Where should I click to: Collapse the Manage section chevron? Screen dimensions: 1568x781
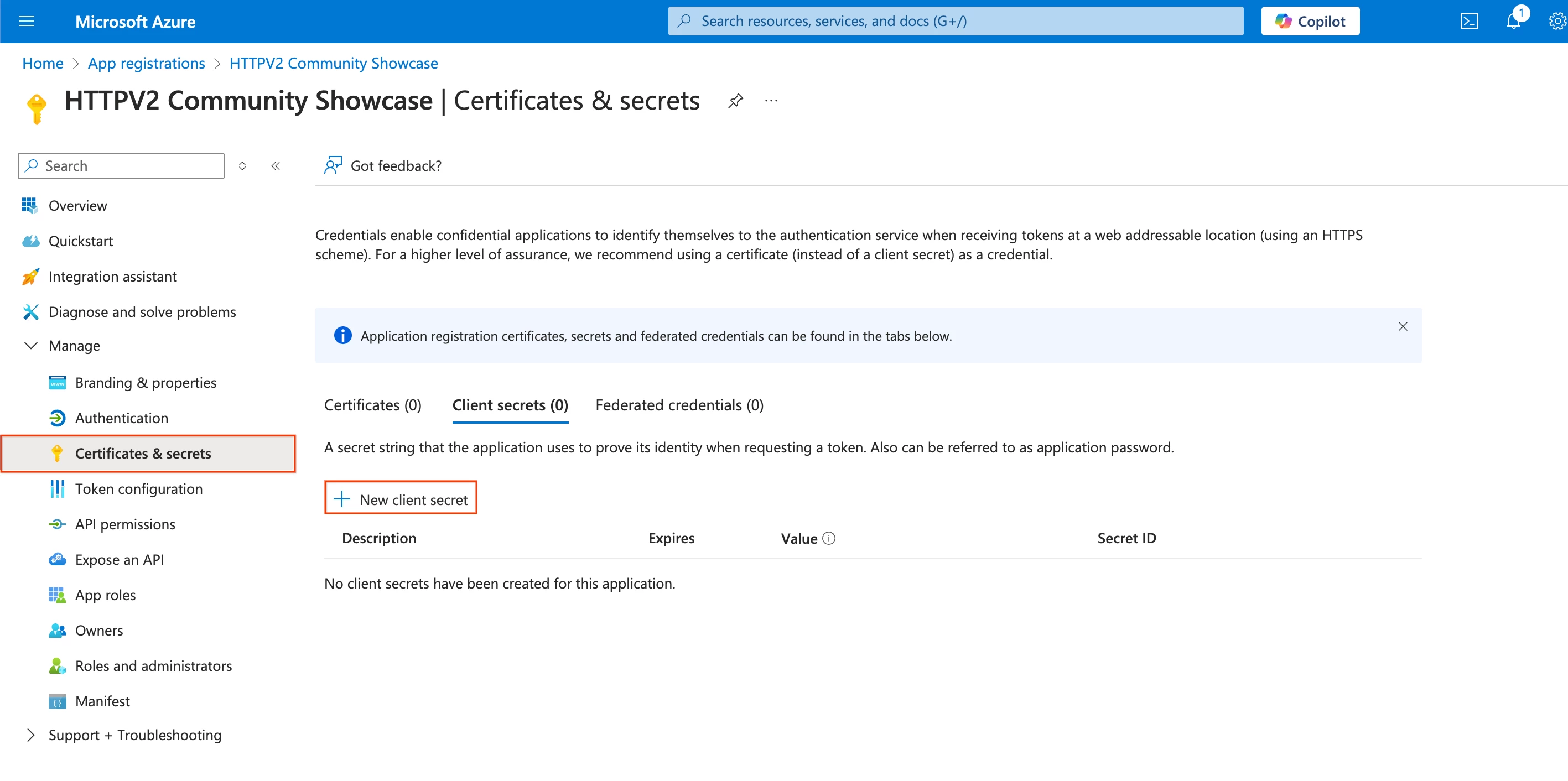(30, 345)
